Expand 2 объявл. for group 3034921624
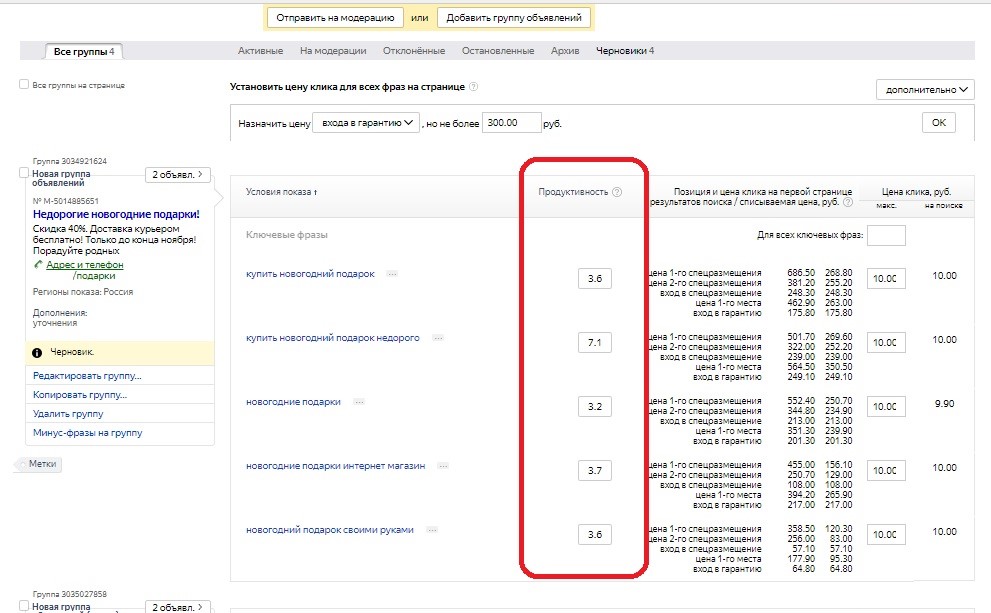 [x=178, y=174]
